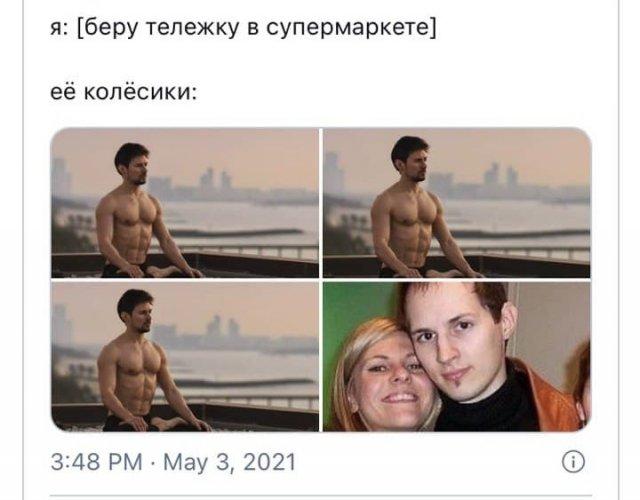
Task: Click the word "тележку" in the tweet
Action: point(192,28)
